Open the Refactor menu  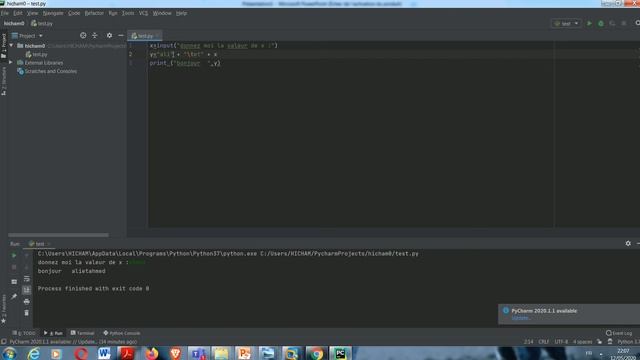[x=94, y=13]
